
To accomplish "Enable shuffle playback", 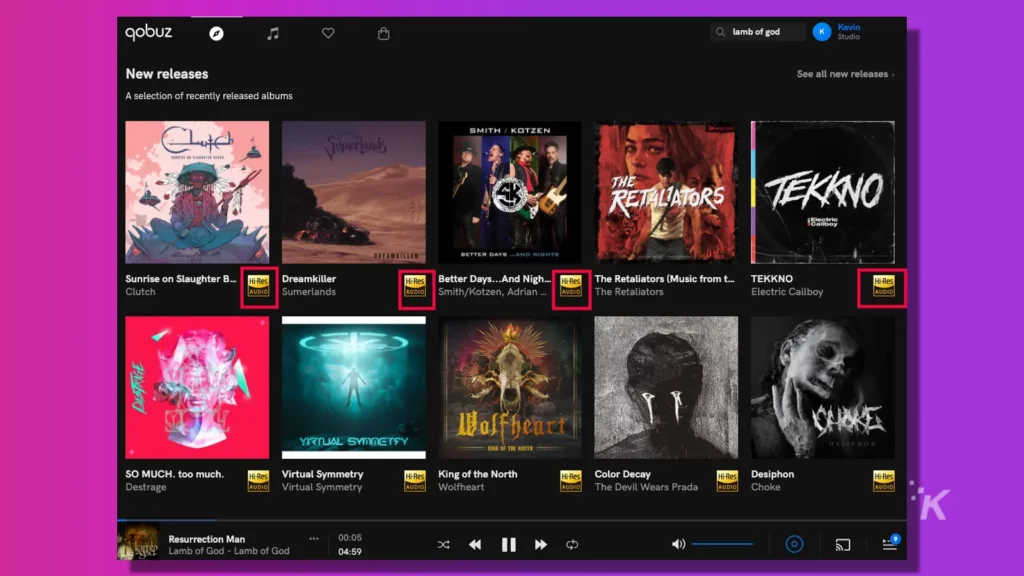I will (443, 544).
